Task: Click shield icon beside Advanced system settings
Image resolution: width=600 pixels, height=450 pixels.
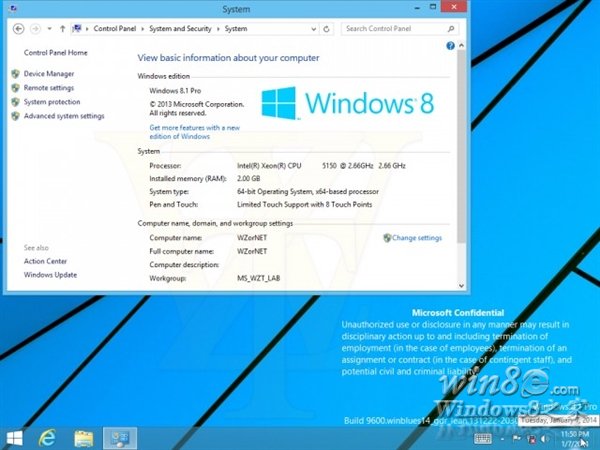Action: pos(15,116)
